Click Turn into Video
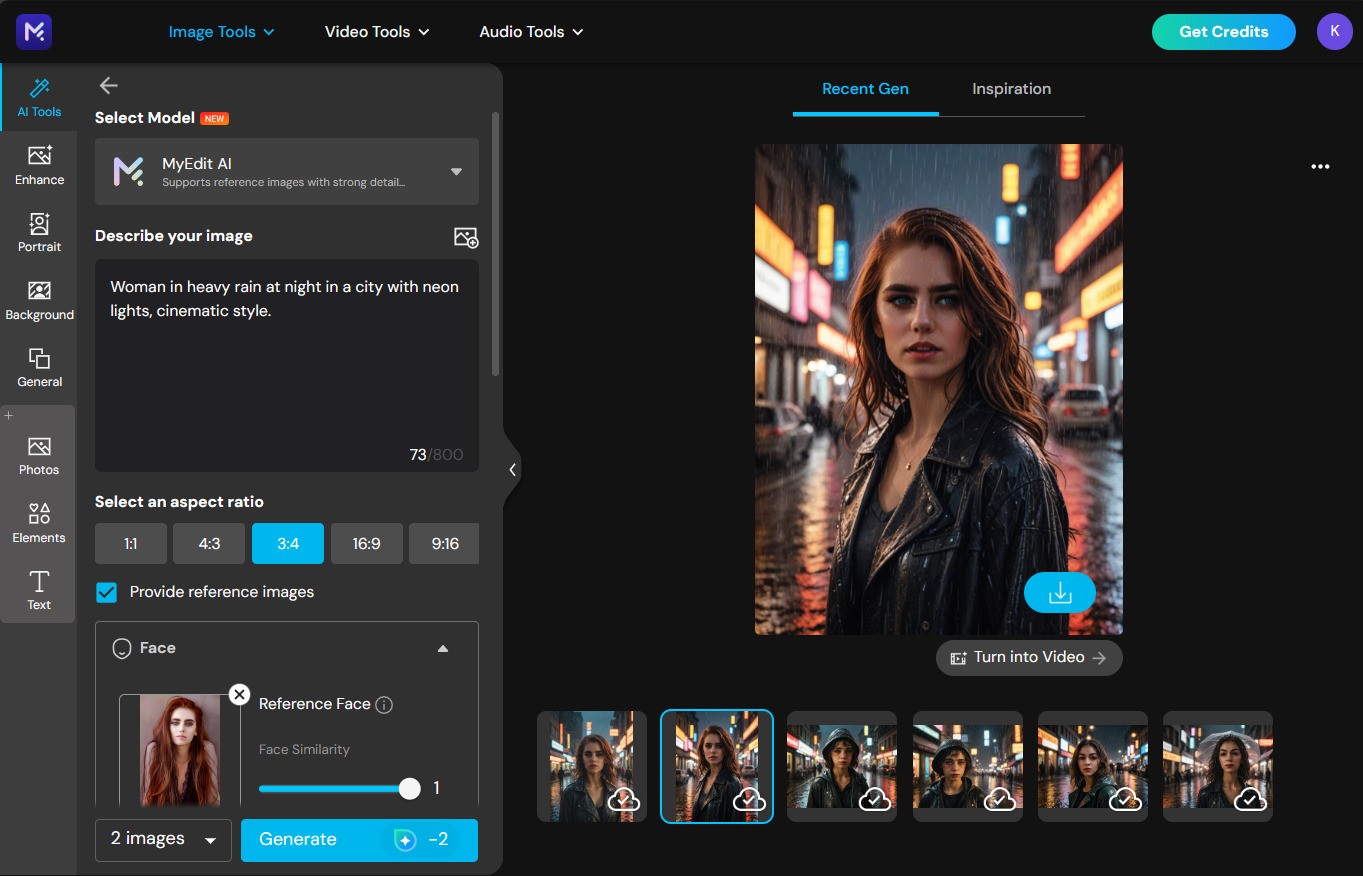This screenshot has width=1363, height=876. [1028, 657]
